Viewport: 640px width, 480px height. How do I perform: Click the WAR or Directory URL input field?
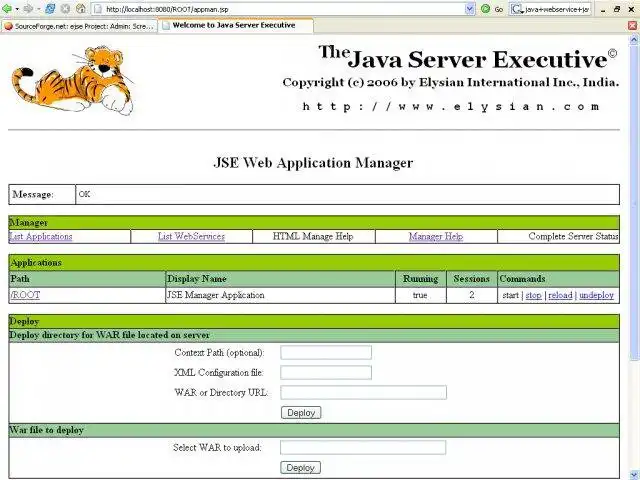click(364, 392)
